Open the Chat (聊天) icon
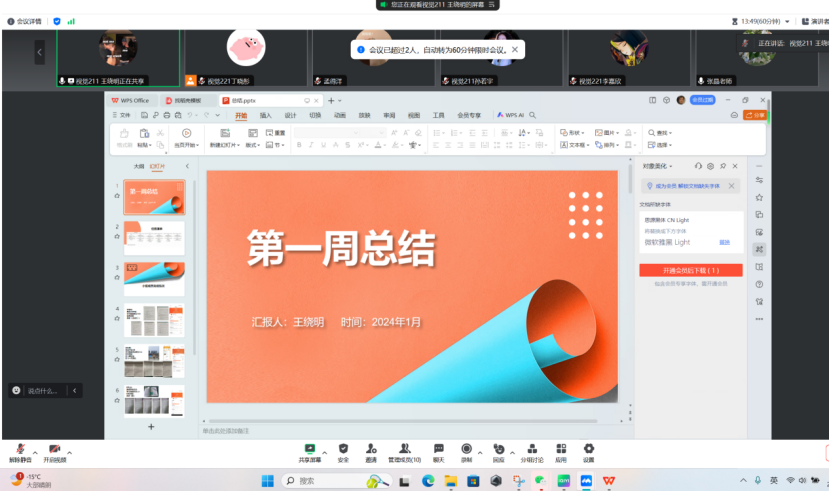The width and height of the screenshot is (829, 491). click(438, 450)
